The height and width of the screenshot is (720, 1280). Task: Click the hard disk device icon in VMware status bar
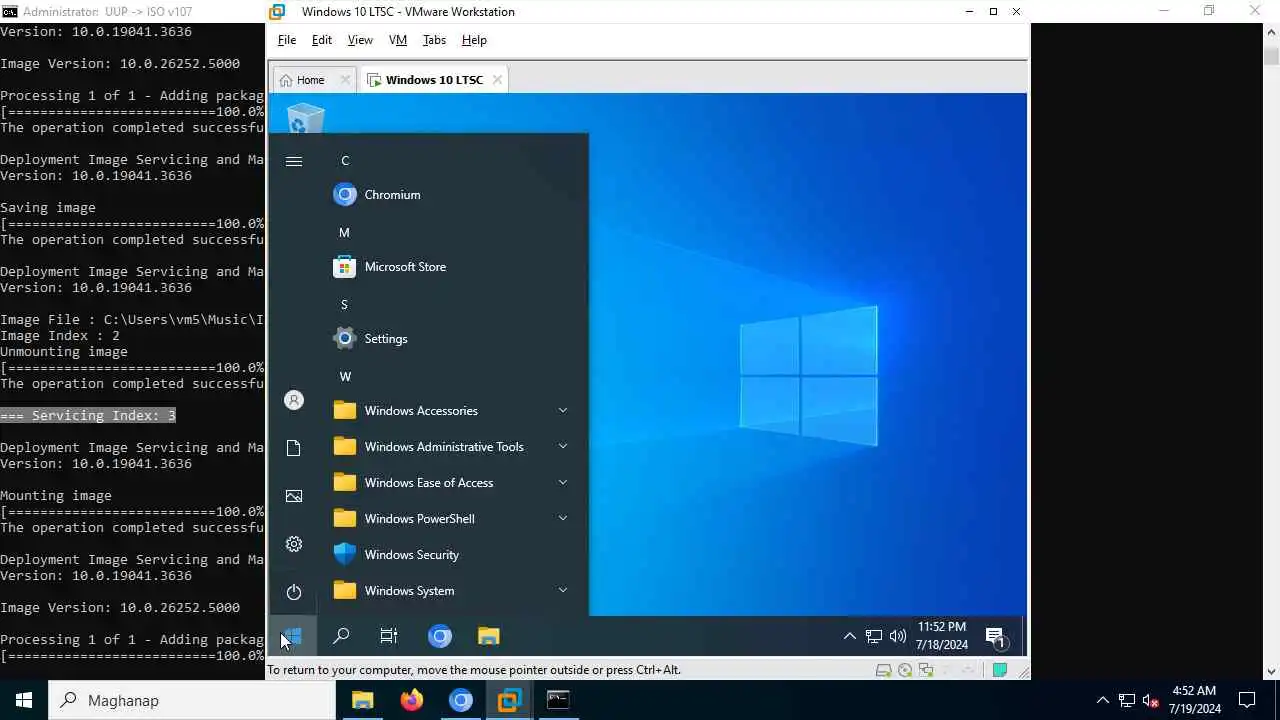883,670
